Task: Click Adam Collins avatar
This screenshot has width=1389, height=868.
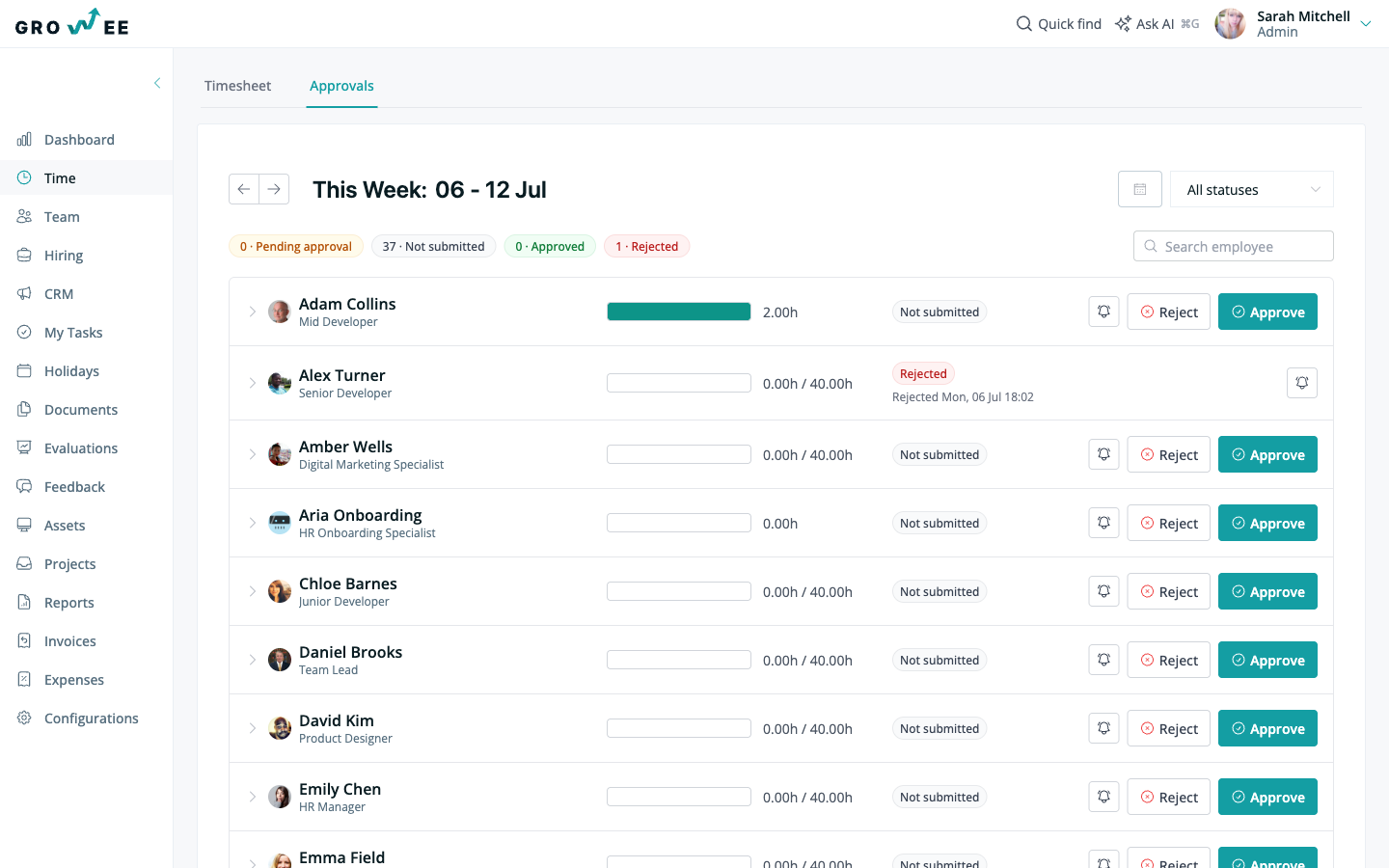Action: pos(280,312)
